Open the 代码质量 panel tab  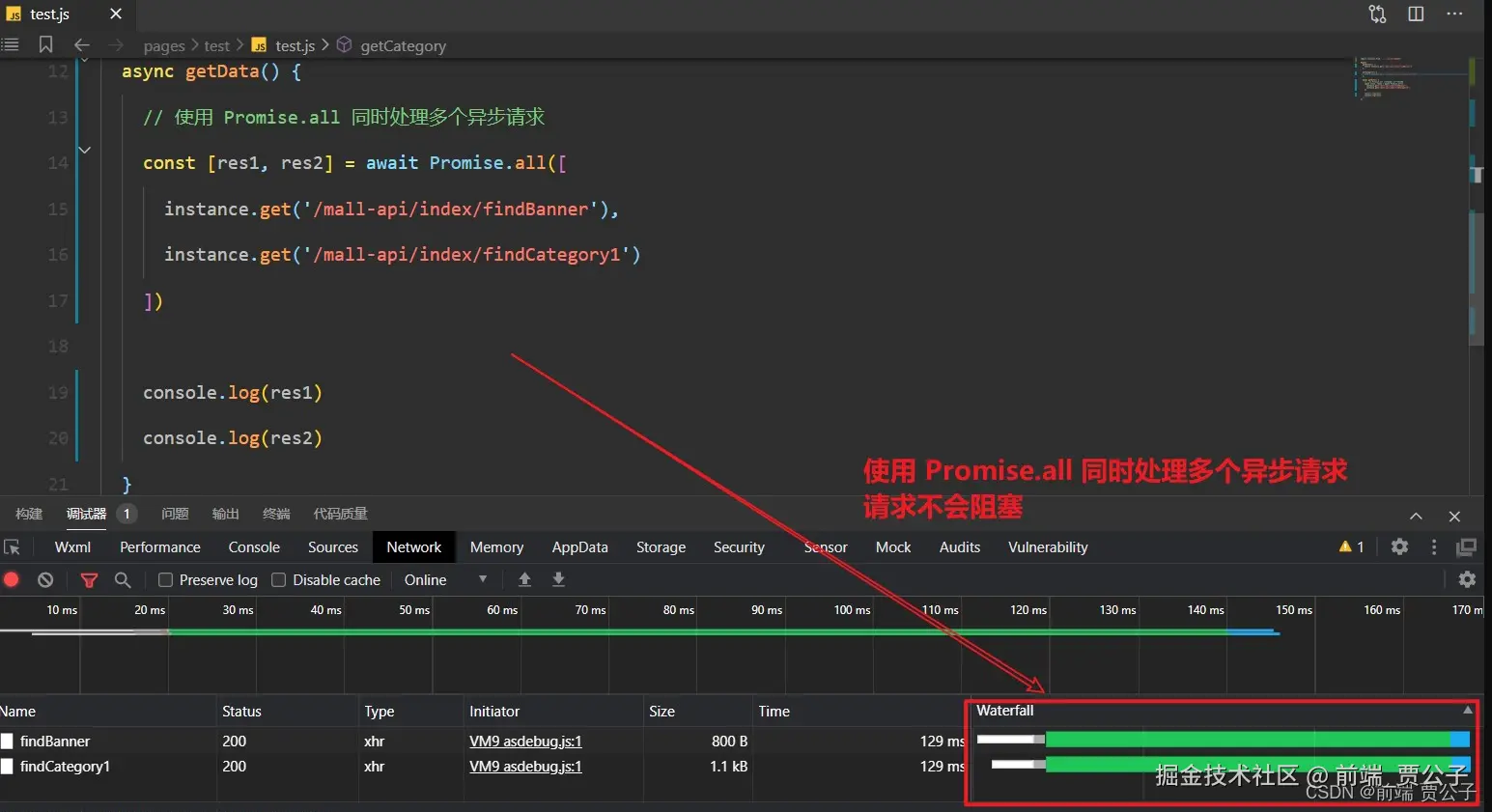point(341,514)
